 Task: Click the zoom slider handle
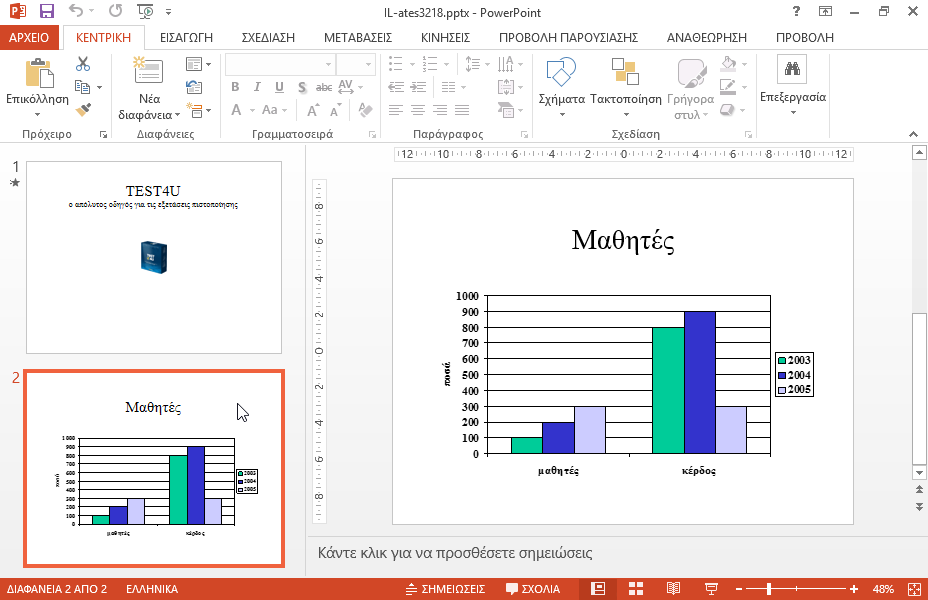click(x=769, y=589)
